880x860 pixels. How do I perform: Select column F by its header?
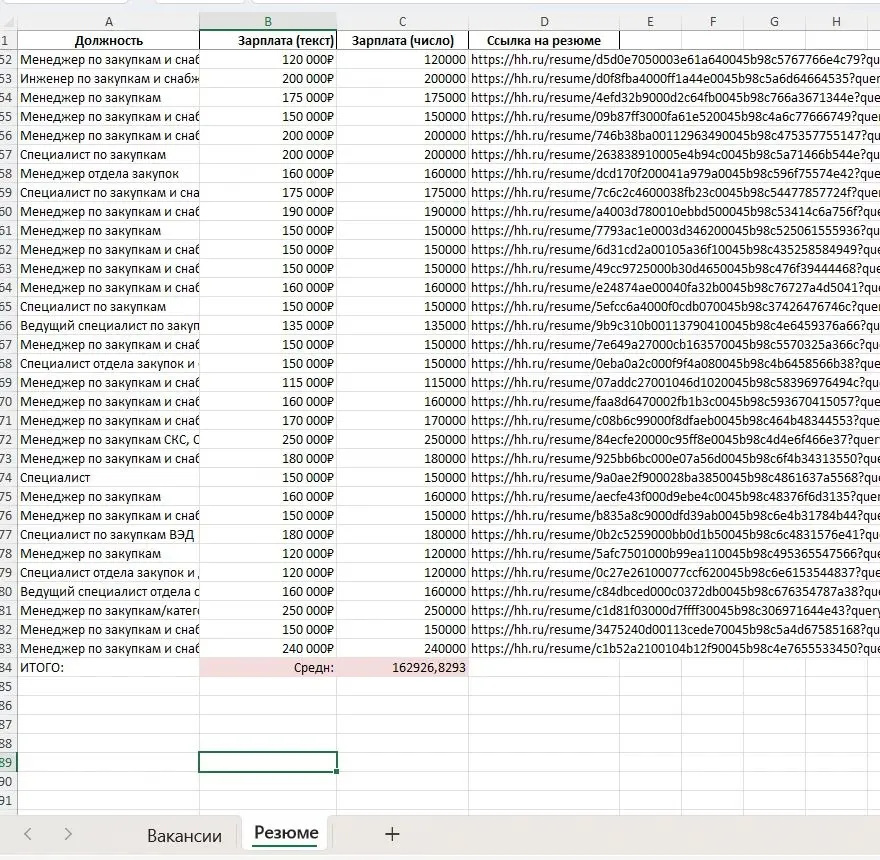(x=713, y=21)
